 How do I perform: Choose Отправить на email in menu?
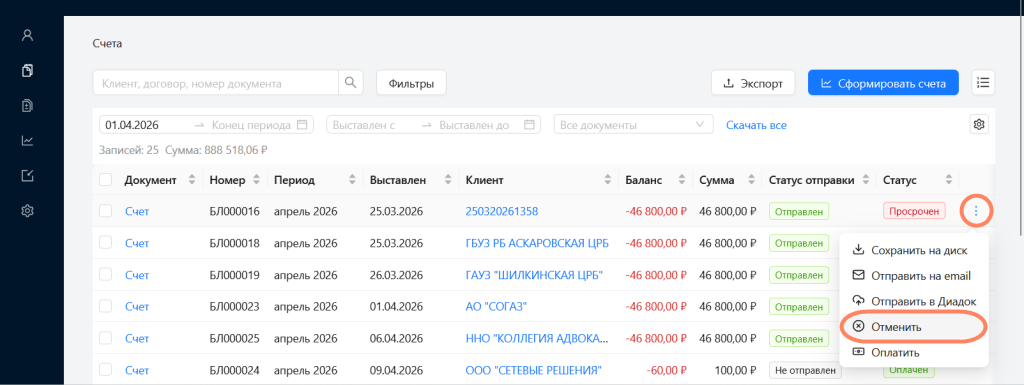click(913, 276)
